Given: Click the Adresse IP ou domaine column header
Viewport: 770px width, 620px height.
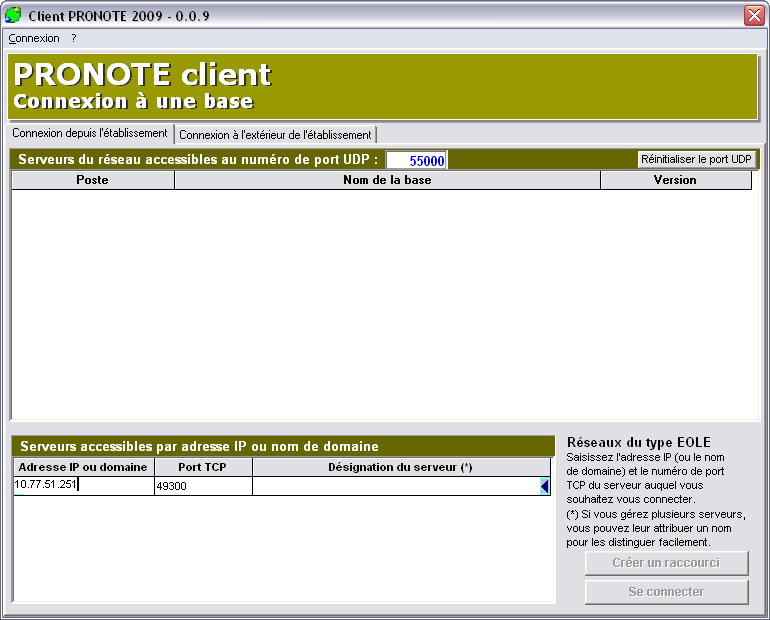Looking at the screenshot, I should [83, 467].
